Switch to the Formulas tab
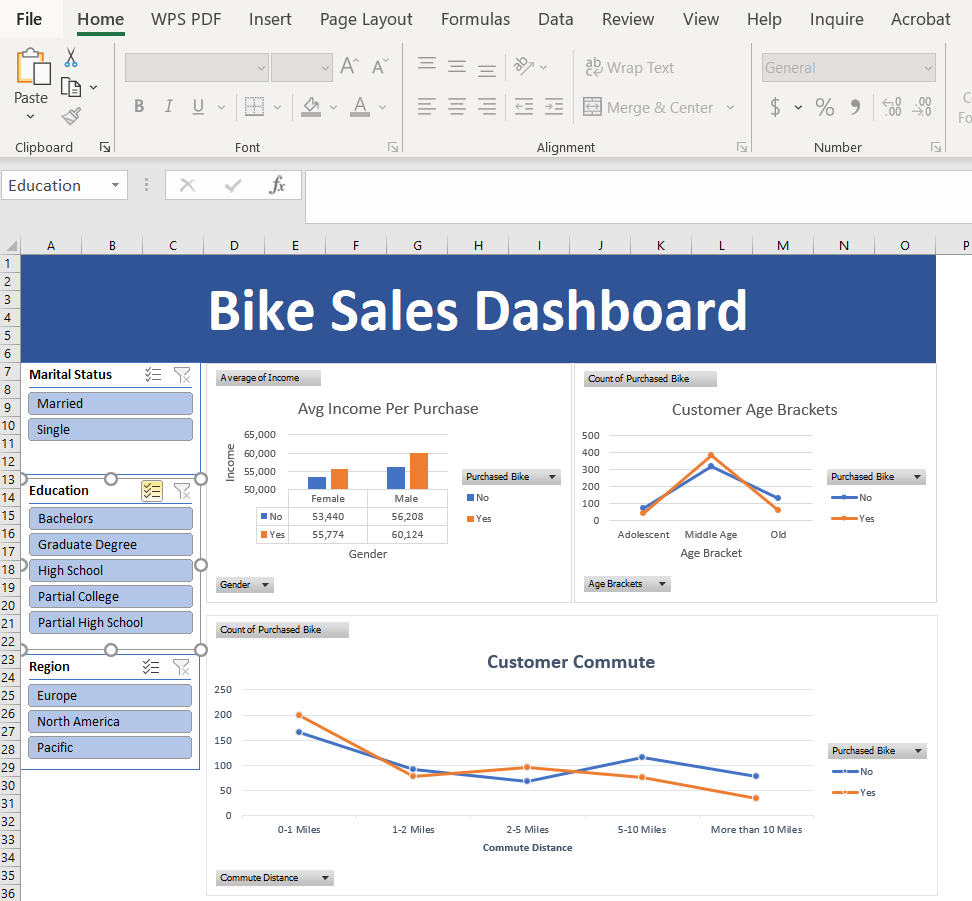This screenshot has width=972, height=901. 475,19
